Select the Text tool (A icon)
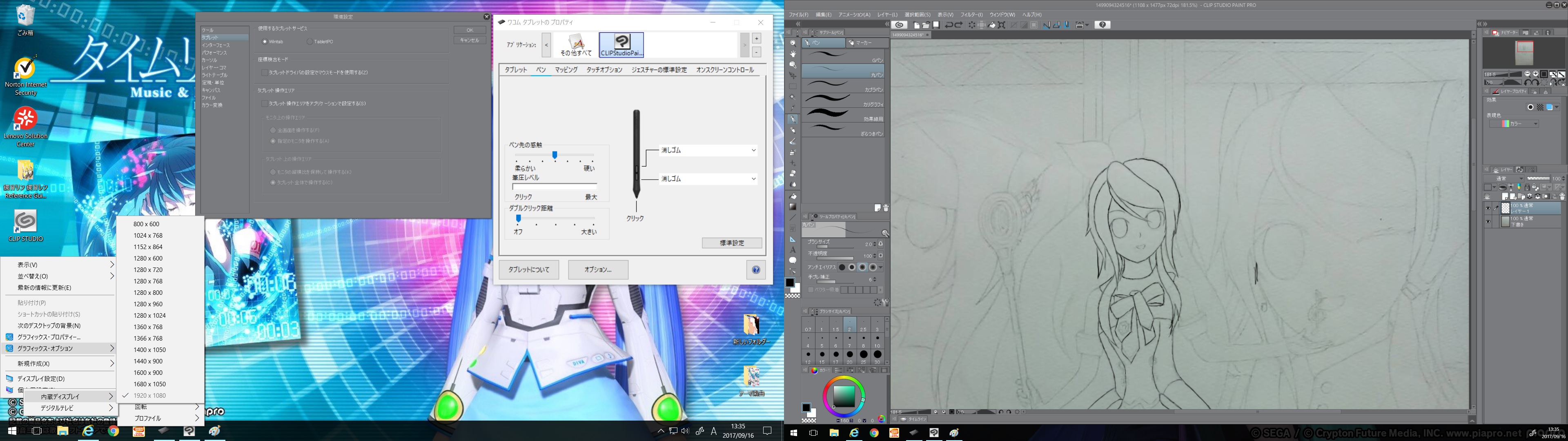The width and height of the screenshot is (1568, 441). click(x=793, y=250)
